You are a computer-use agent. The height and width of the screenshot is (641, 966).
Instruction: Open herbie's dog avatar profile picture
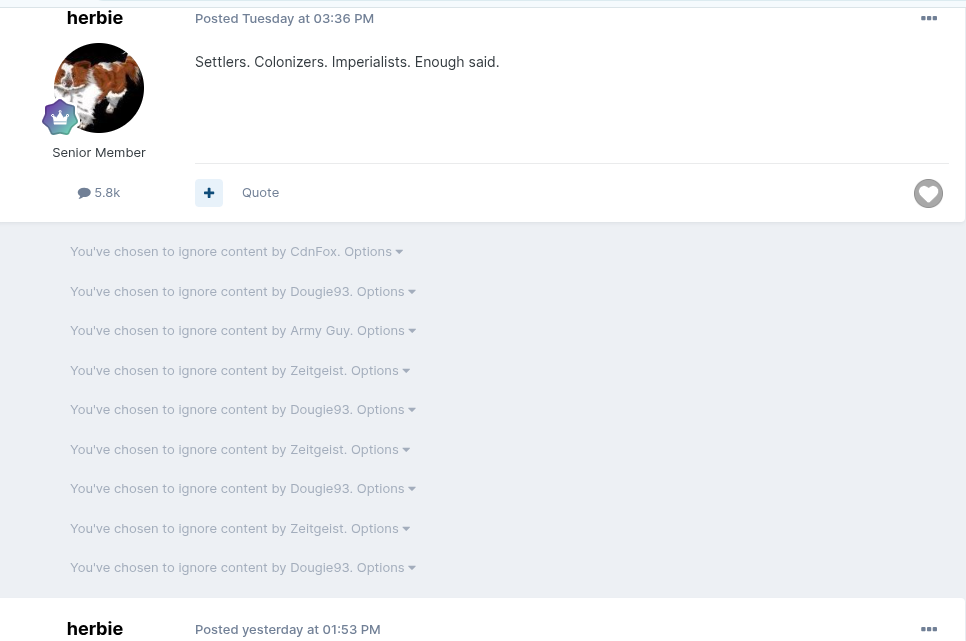(99, 88)
